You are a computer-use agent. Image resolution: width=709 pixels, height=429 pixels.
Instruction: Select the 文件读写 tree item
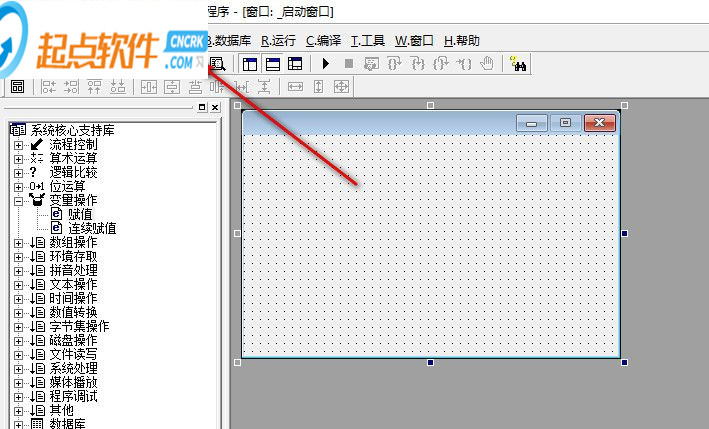click(x=73, y=354)
